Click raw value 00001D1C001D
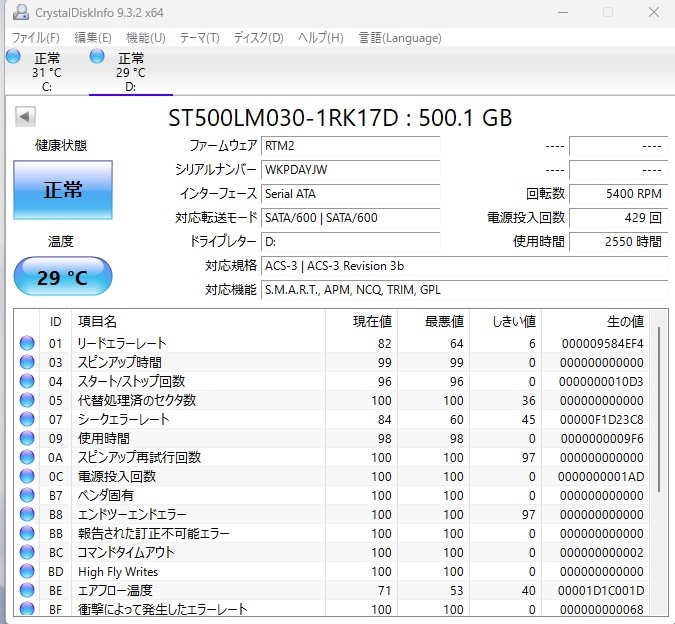The image size is (675, 624). 601,590
